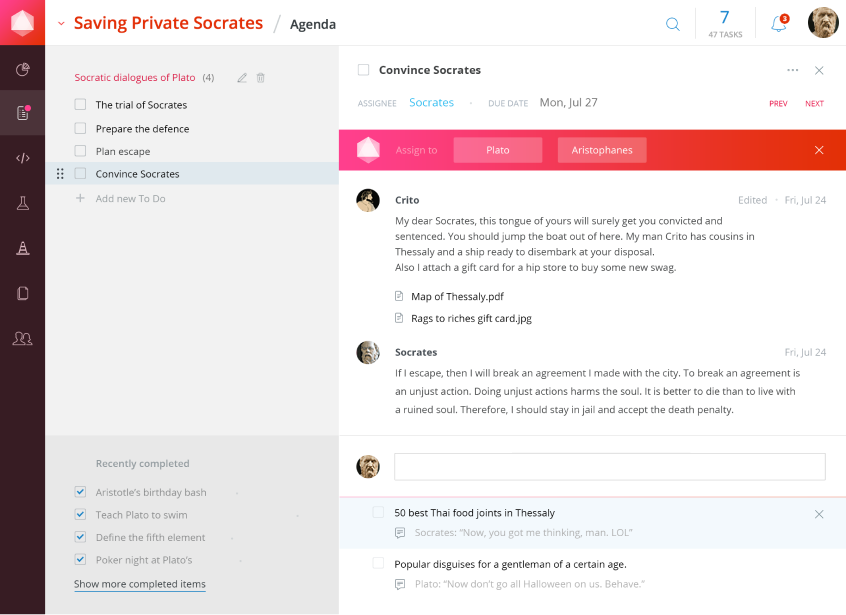Assign the task to Plato
The height and width of the screenshot is (615, 846).
coord(498,150)
